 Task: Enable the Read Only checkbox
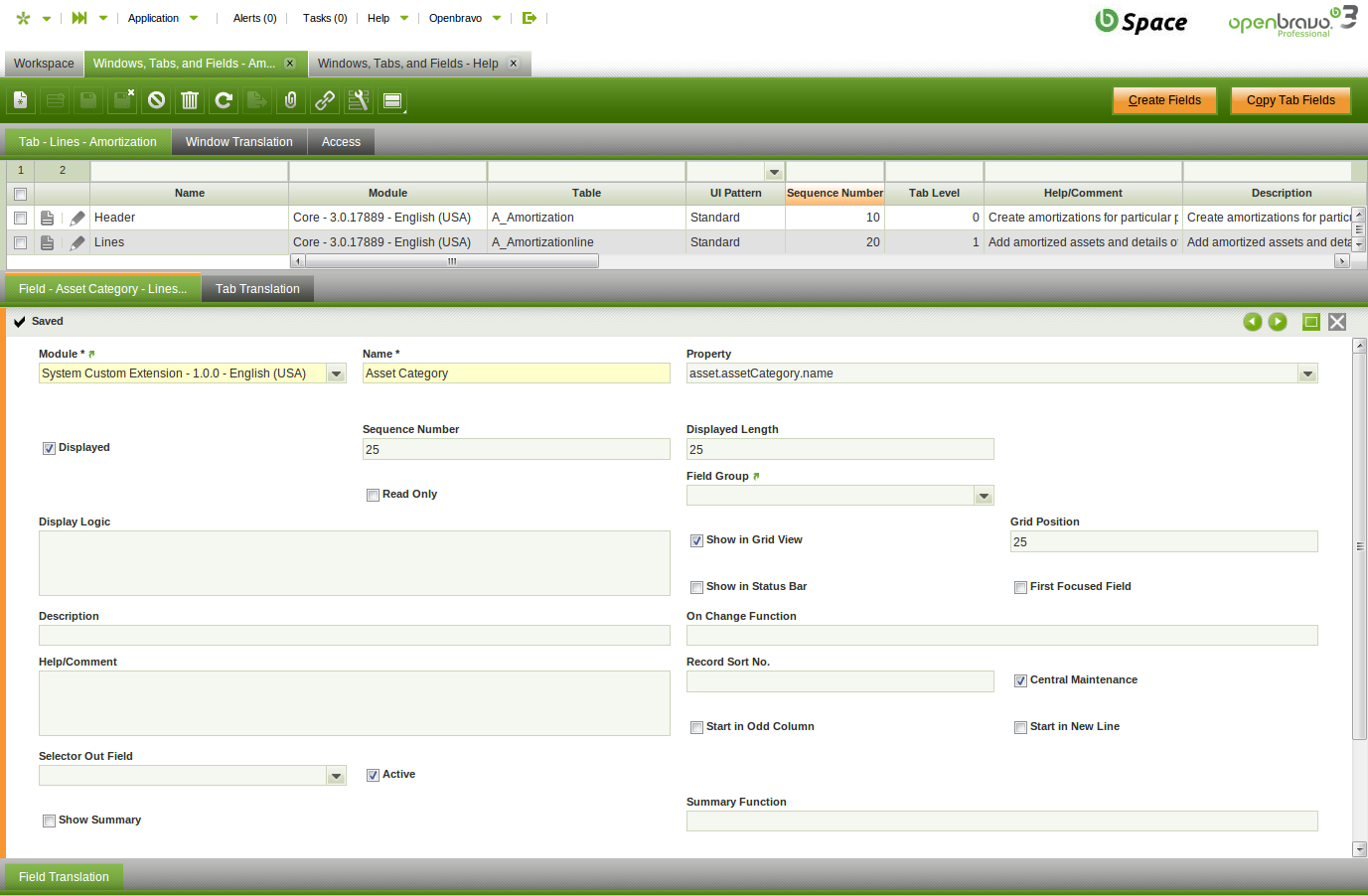pos(373,495)
